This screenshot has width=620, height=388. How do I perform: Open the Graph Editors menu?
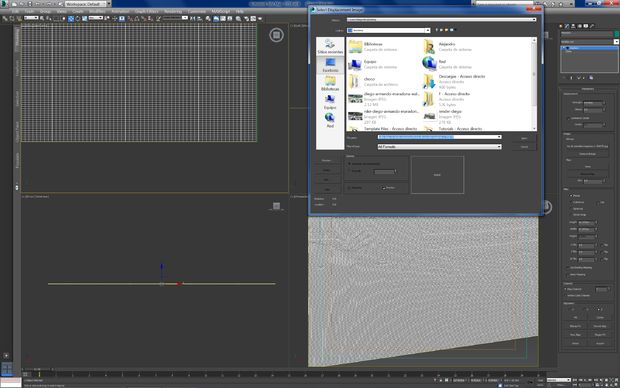[x=146, y=11]
